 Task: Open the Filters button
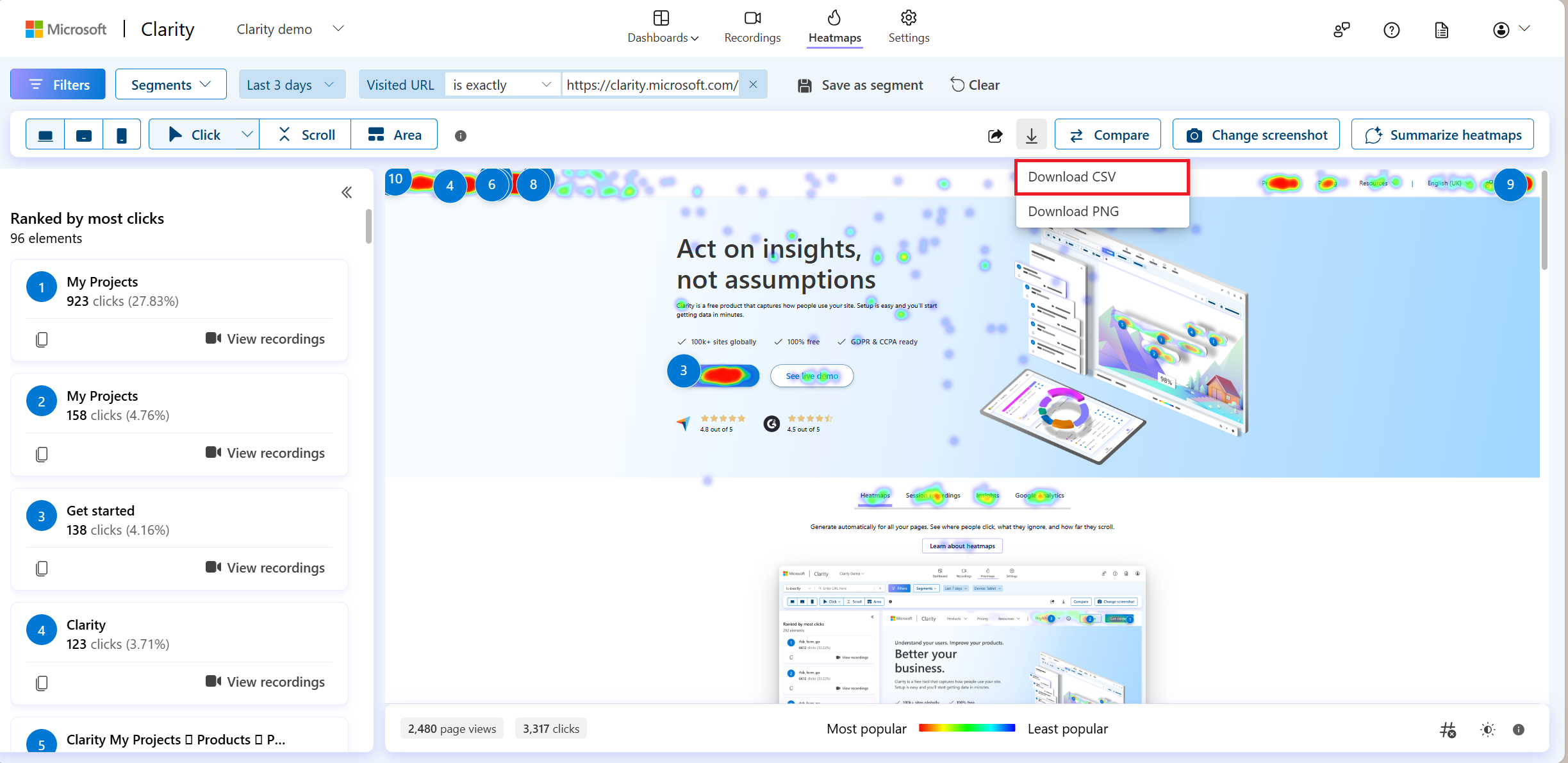[x=58, y=85]
